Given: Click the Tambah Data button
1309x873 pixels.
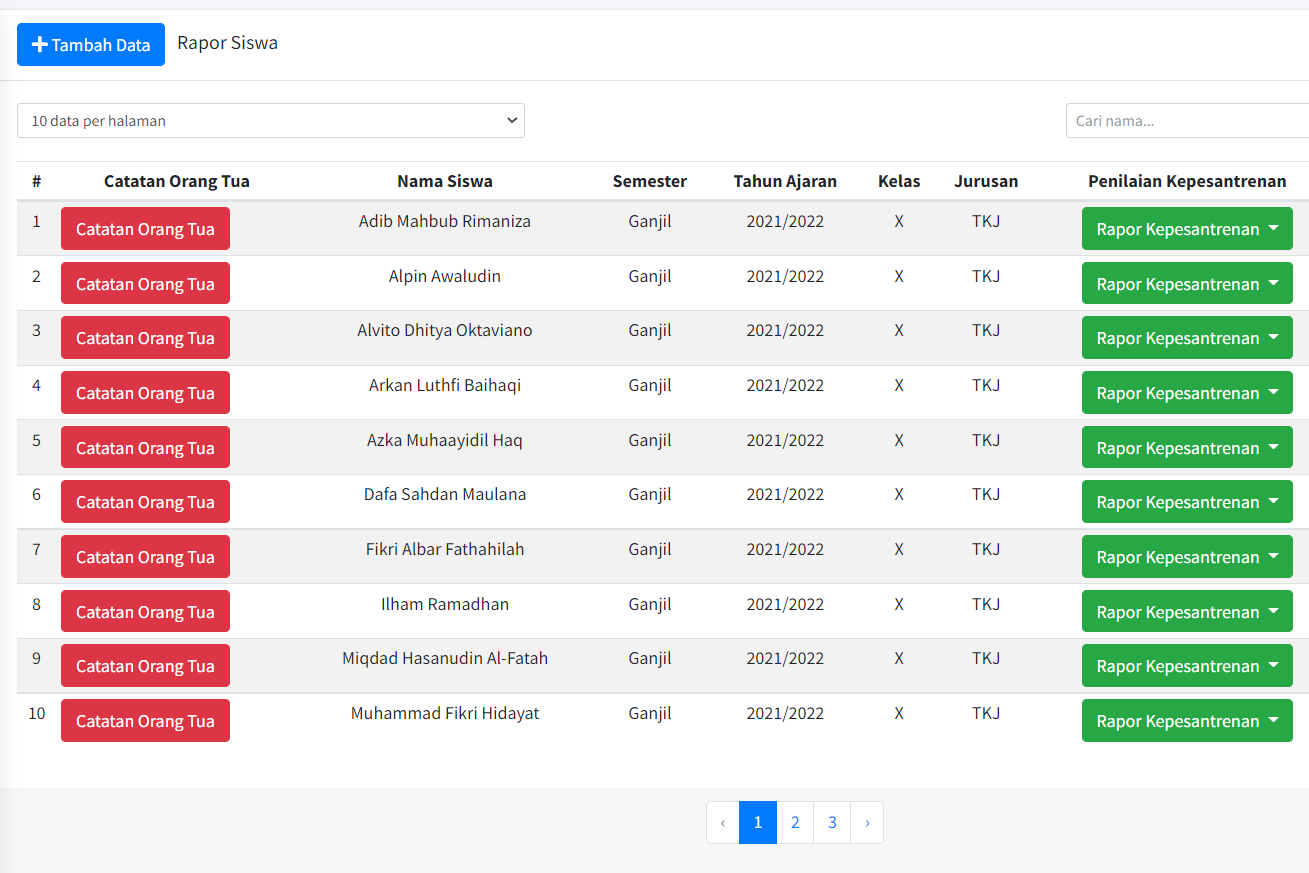Looking at the screenshot, I should click(x=91, y=44).
